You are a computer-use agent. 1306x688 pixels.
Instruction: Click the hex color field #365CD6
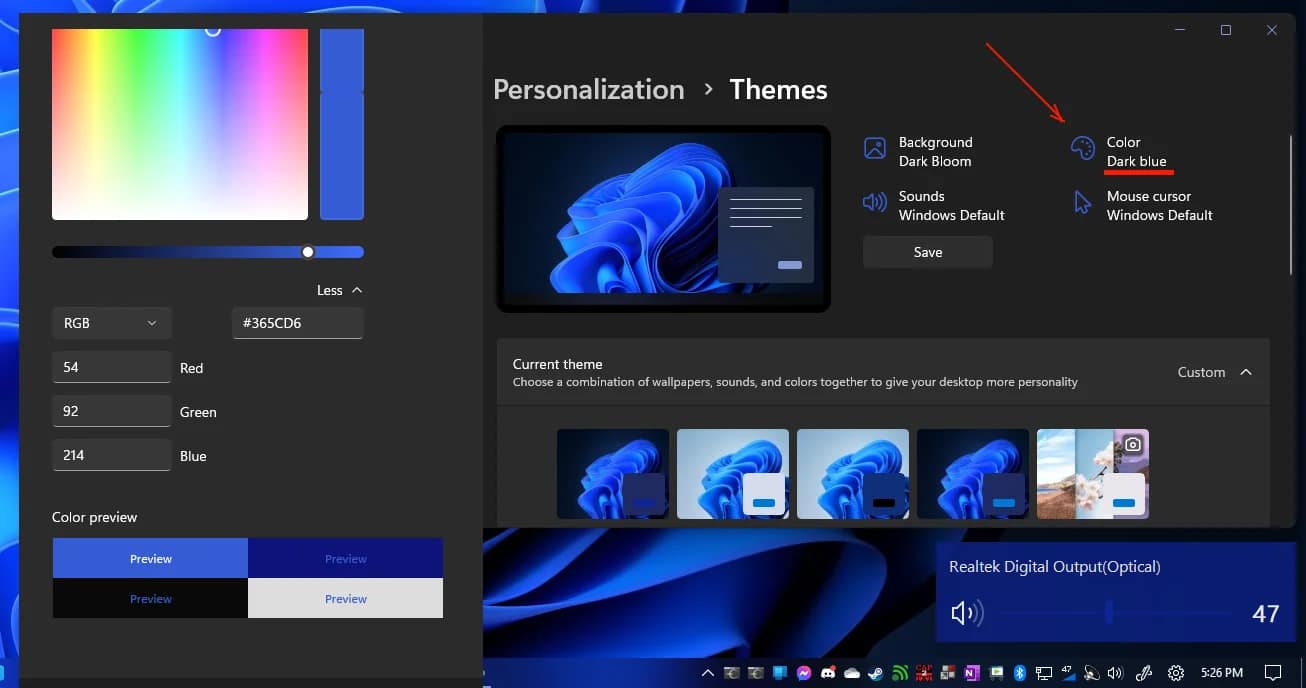click(298, 323)
